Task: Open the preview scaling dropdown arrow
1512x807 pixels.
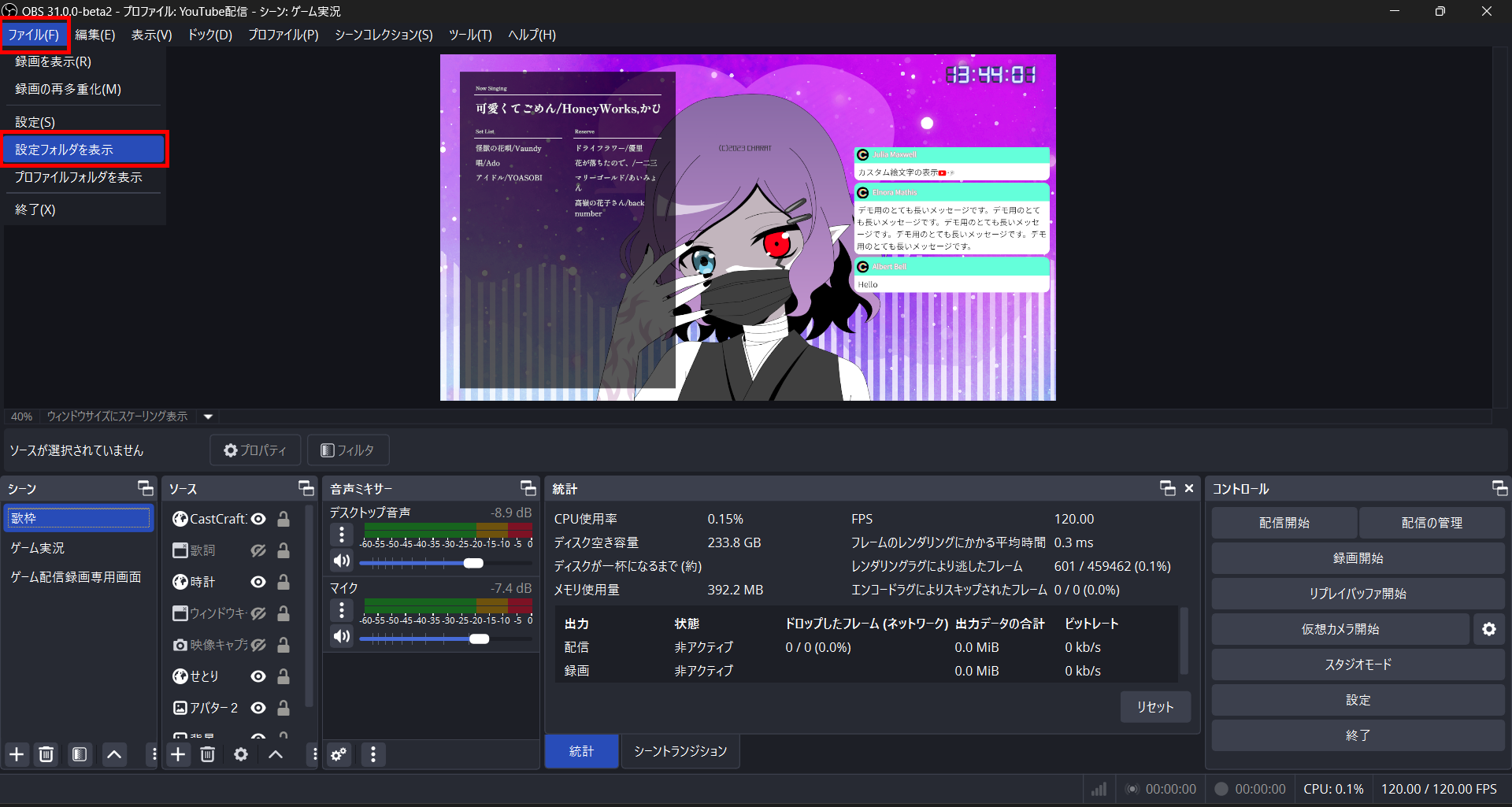Action: point(209,416)
